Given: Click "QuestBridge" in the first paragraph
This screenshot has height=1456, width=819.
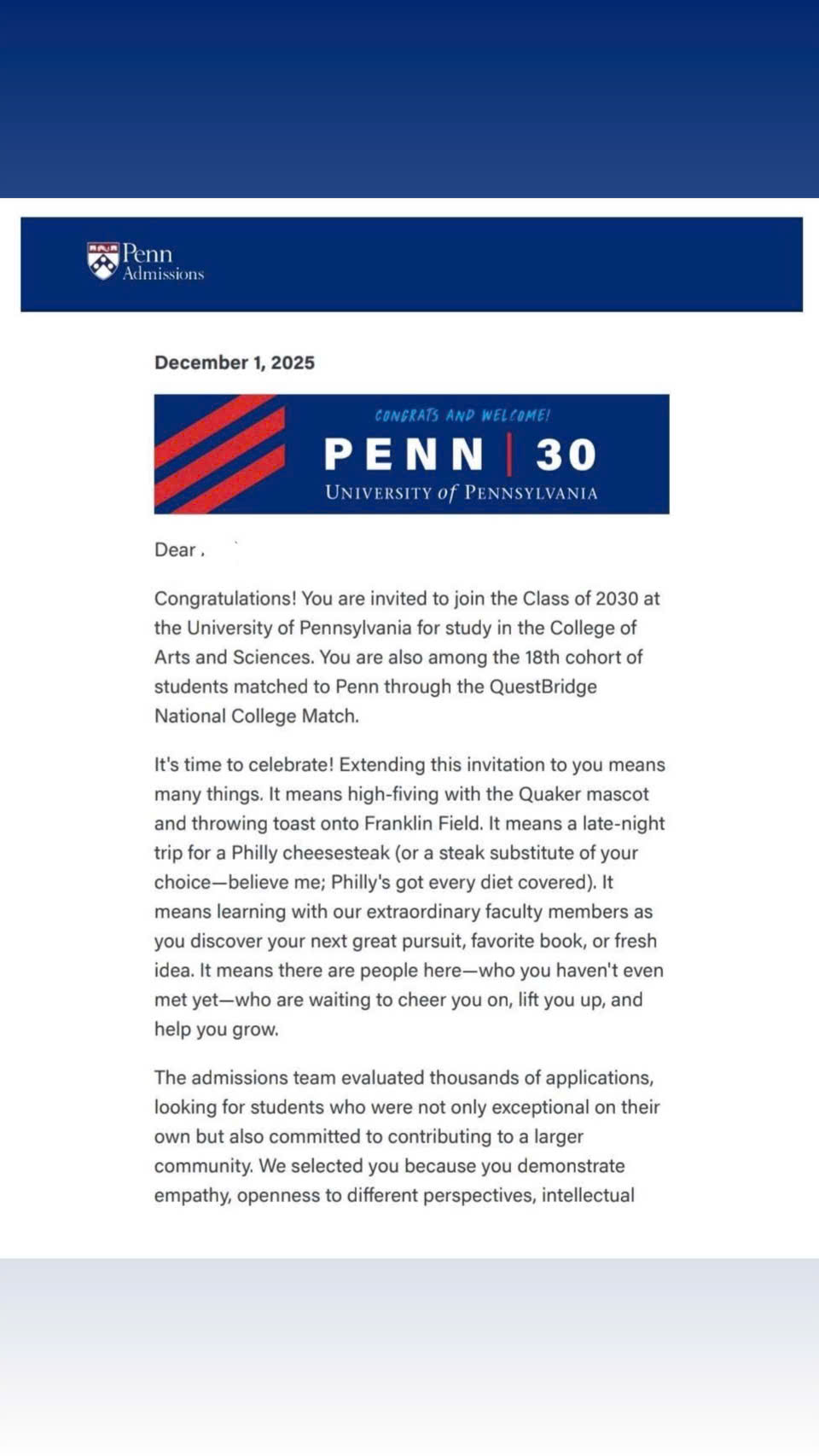Looking at the screenshot, I should click(543, 687).
